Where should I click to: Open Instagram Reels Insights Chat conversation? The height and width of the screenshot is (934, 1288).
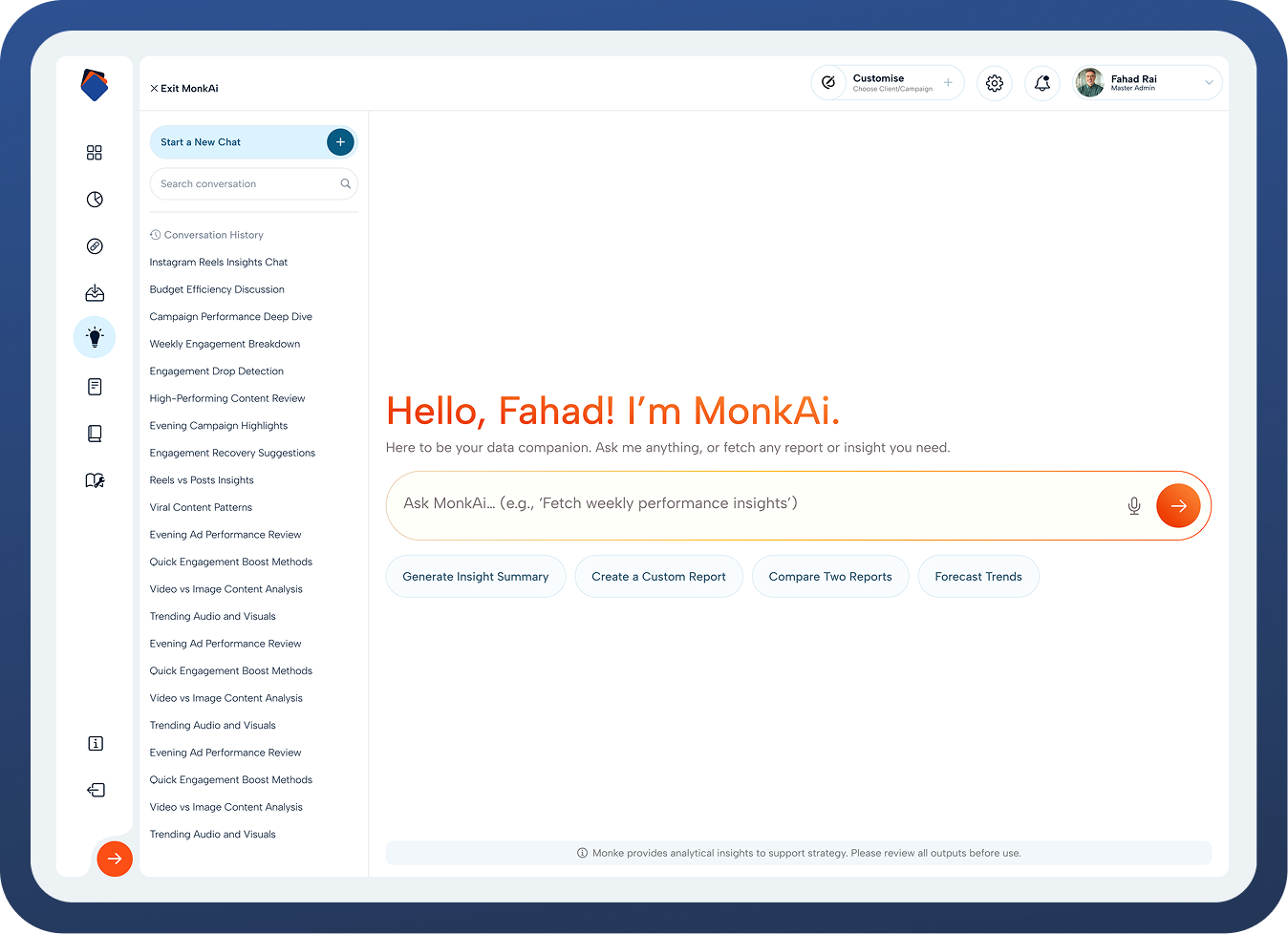[219, 263]
